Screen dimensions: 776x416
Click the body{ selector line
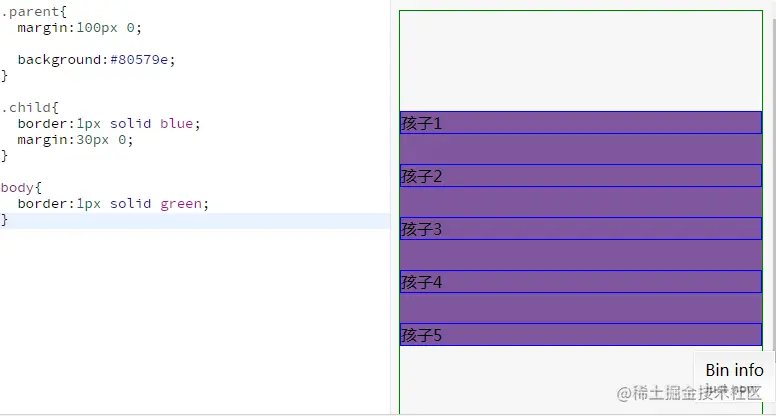pos(21,187)
